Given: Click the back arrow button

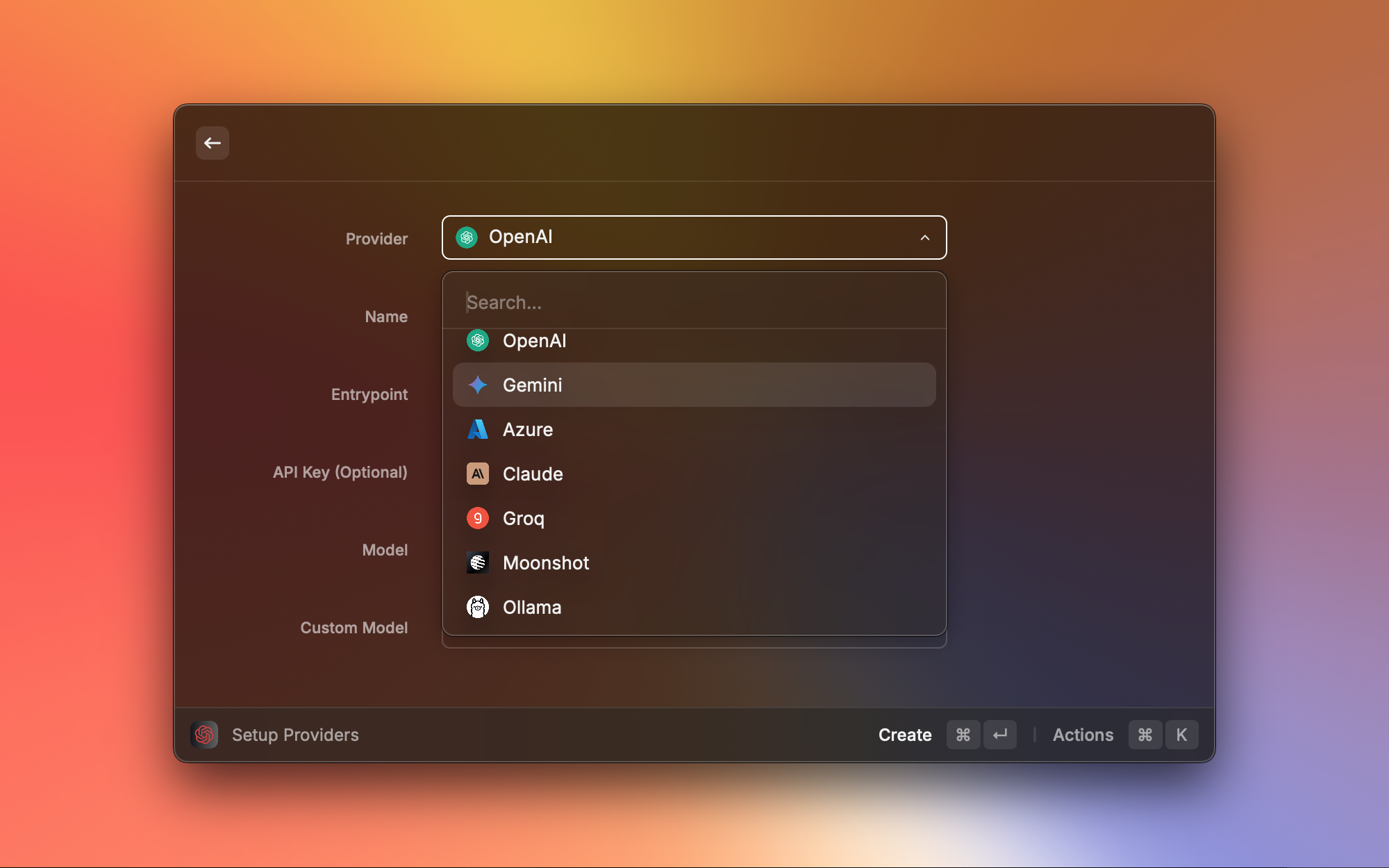Looking at the screenshot, I should 213,143.
